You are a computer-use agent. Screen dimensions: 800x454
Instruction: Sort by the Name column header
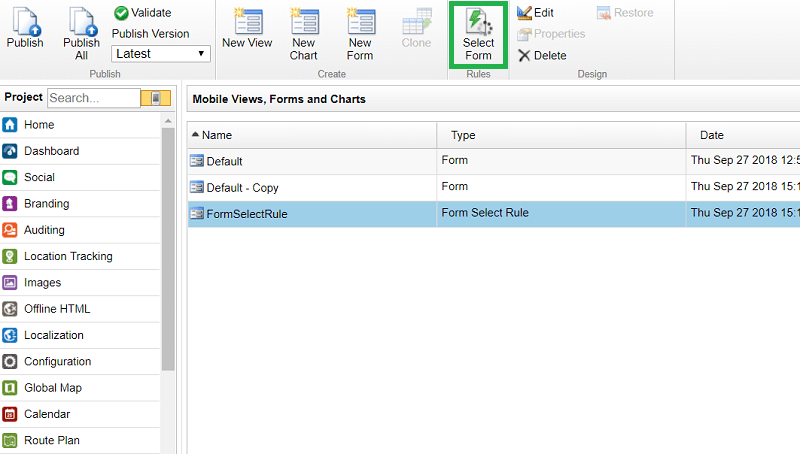coord(312,135)
